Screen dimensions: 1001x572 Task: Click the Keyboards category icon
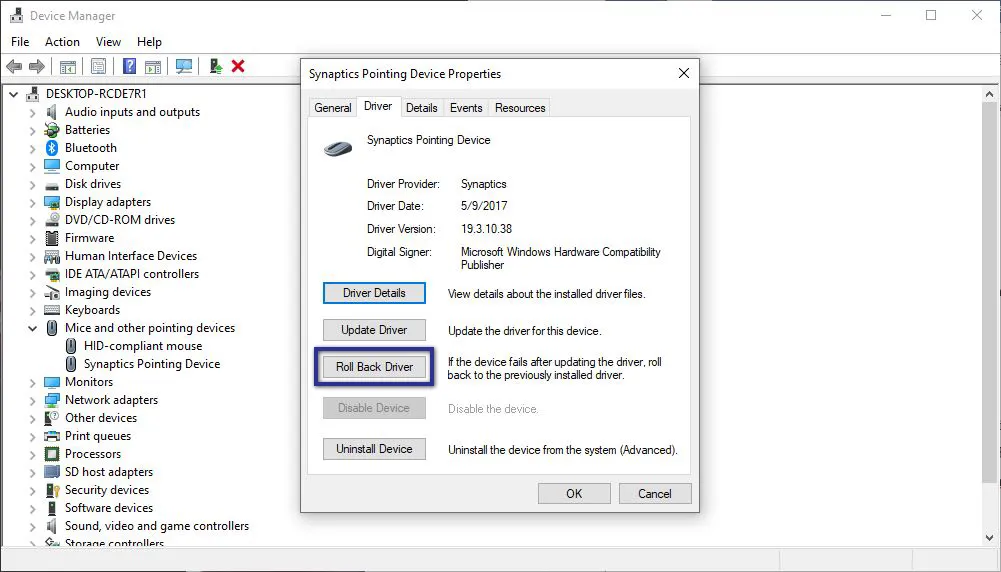52,310
